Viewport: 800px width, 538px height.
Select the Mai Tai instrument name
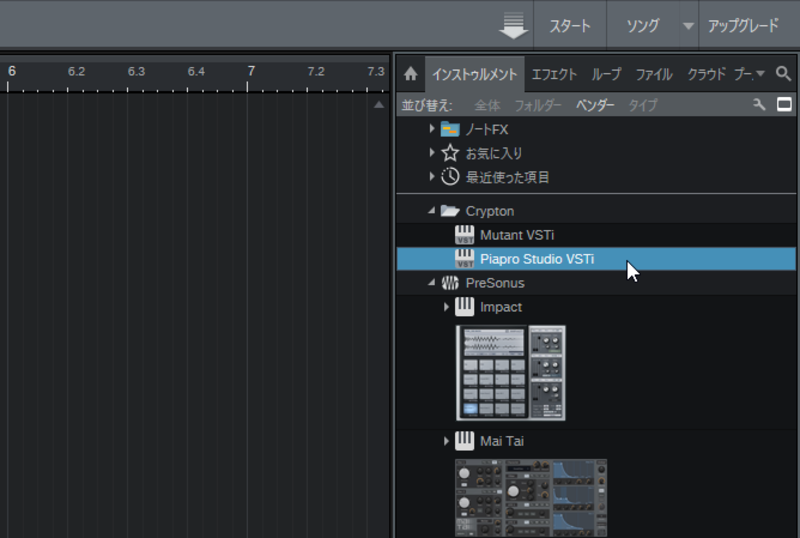[502, 441]
